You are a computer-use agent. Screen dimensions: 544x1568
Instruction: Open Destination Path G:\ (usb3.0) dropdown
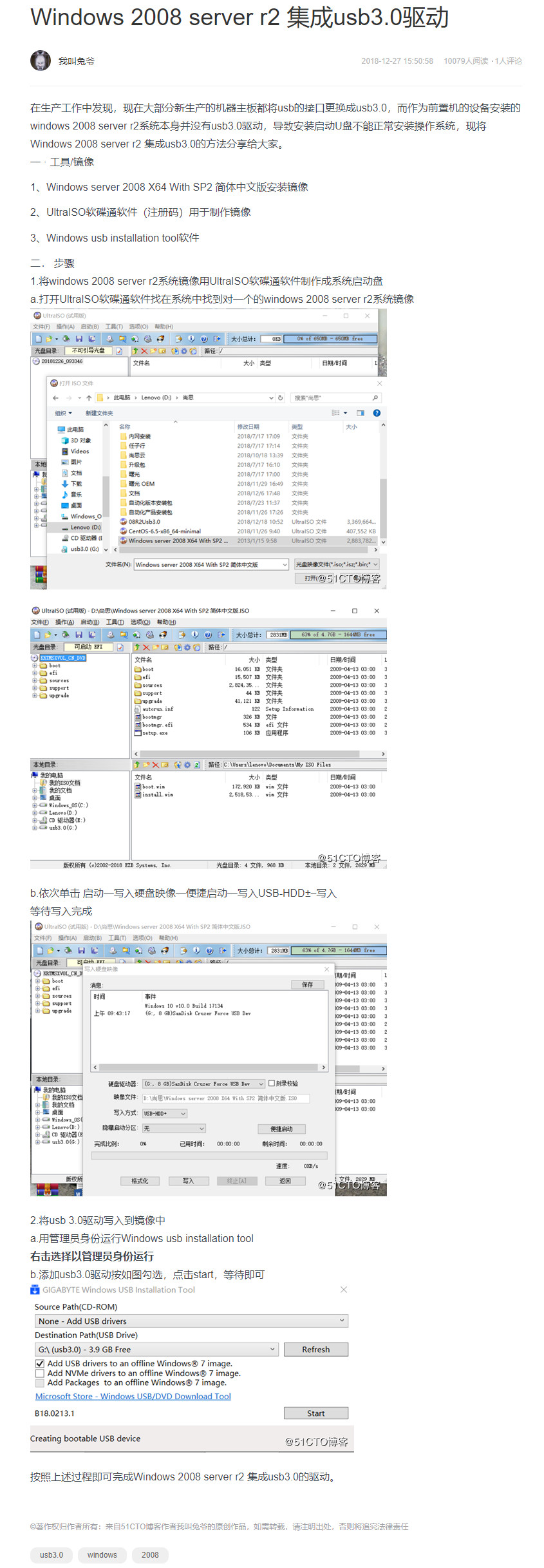tap(157, 1349)
